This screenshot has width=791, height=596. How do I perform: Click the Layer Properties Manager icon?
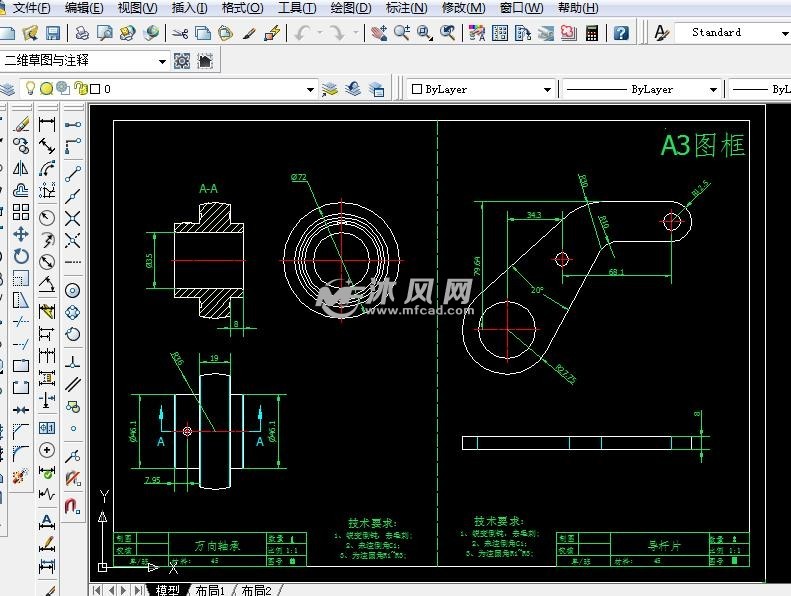point(7,89)
